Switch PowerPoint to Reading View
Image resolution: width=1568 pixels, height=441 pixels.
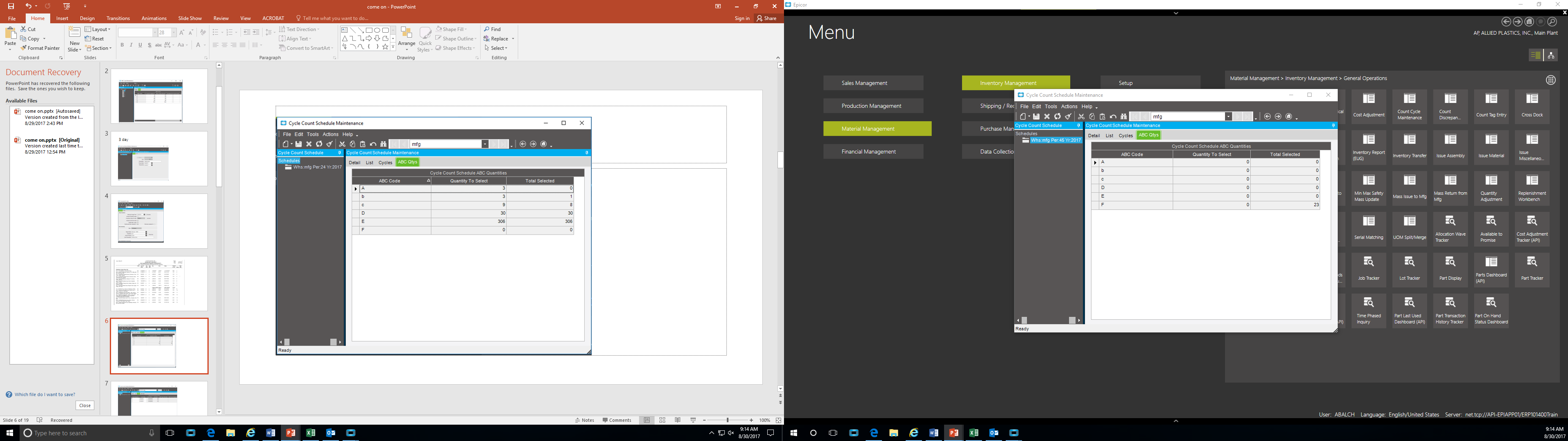677,420
